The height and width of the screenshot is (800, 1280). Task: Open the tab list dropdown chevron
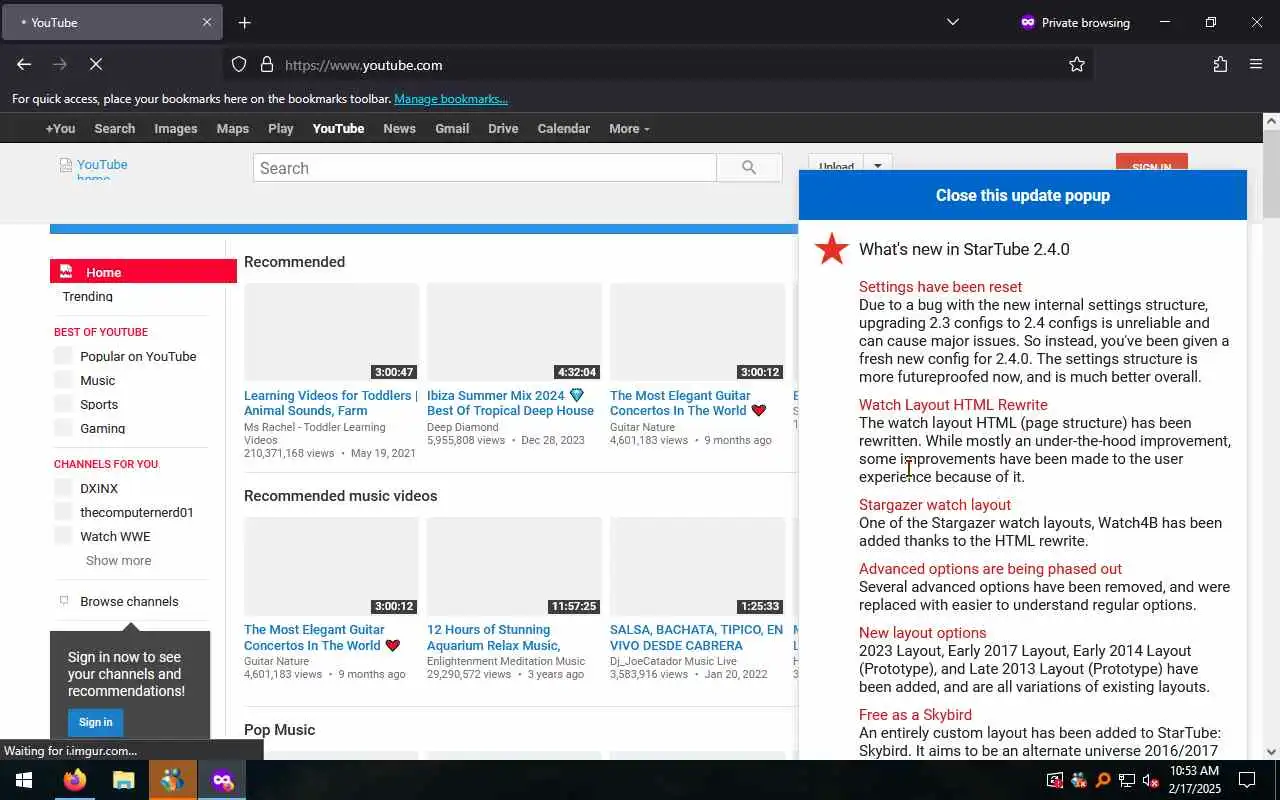[952, 22]
